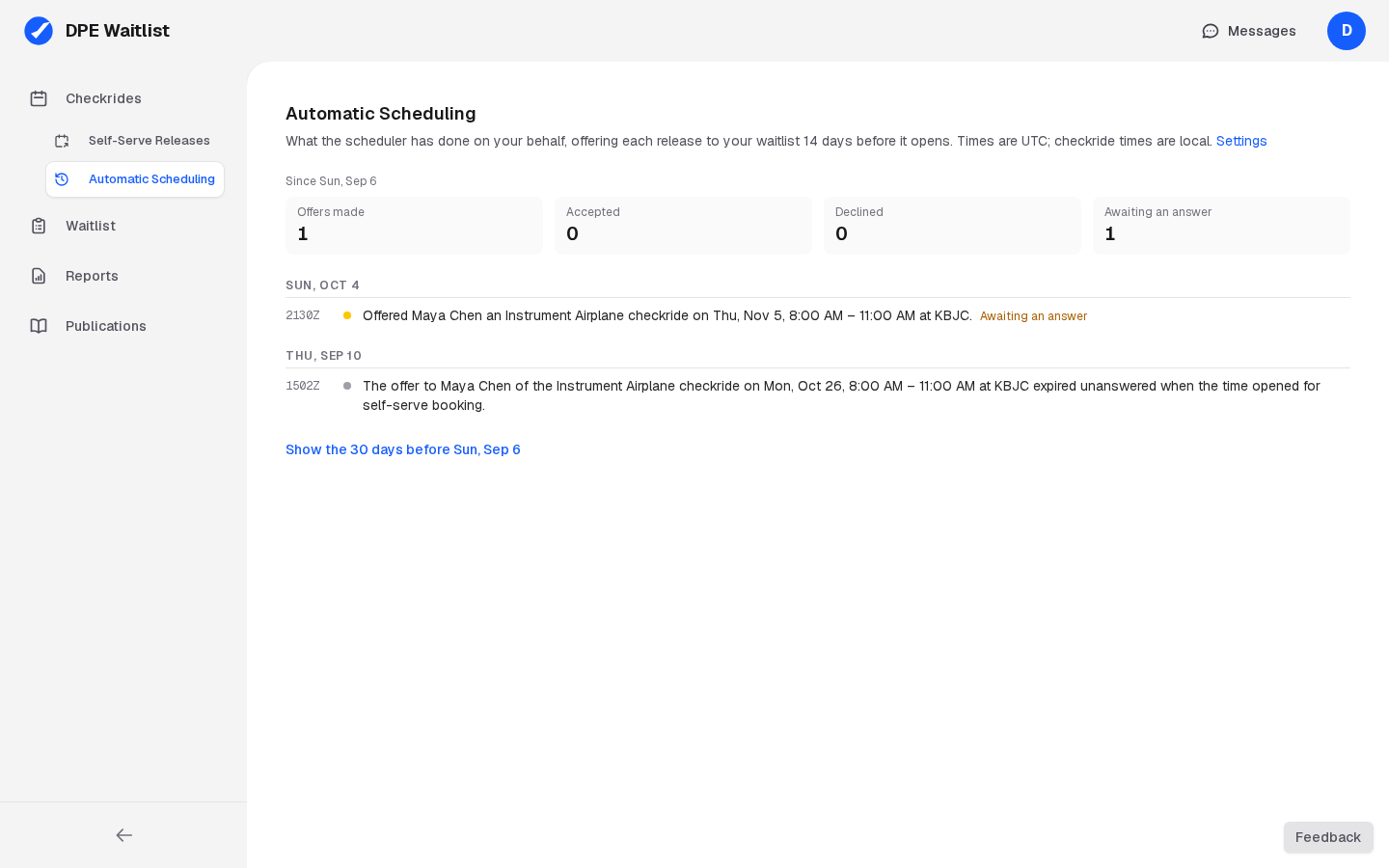Click the Feedback button

click(x=1328, y=837)
